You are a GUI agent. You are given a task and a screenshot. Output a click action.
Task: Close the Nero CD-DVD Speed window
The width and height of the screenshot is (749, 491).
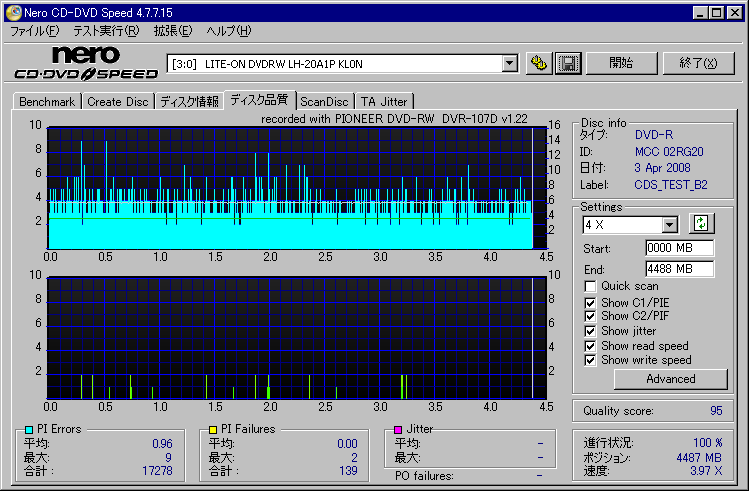tap(735, 13)
